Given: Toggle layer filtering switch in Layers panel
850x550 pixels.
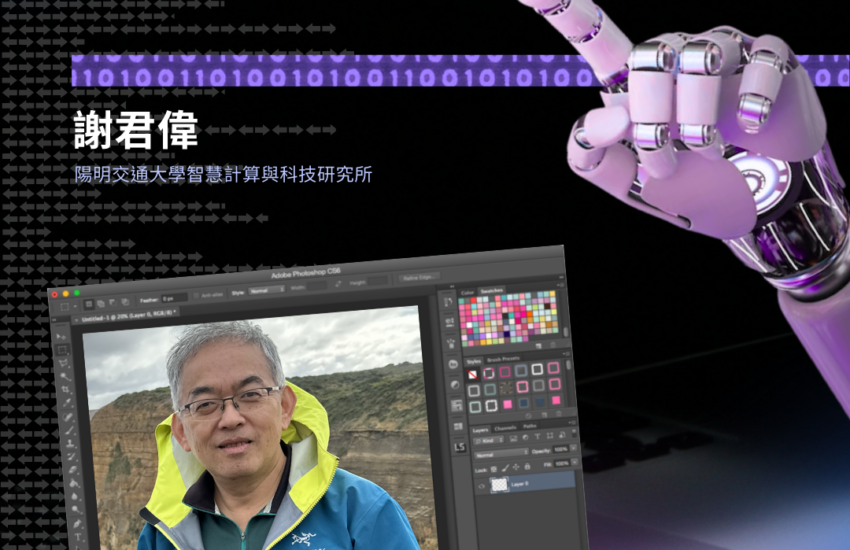Looking at the screenshot, I should tap(574, 433).
